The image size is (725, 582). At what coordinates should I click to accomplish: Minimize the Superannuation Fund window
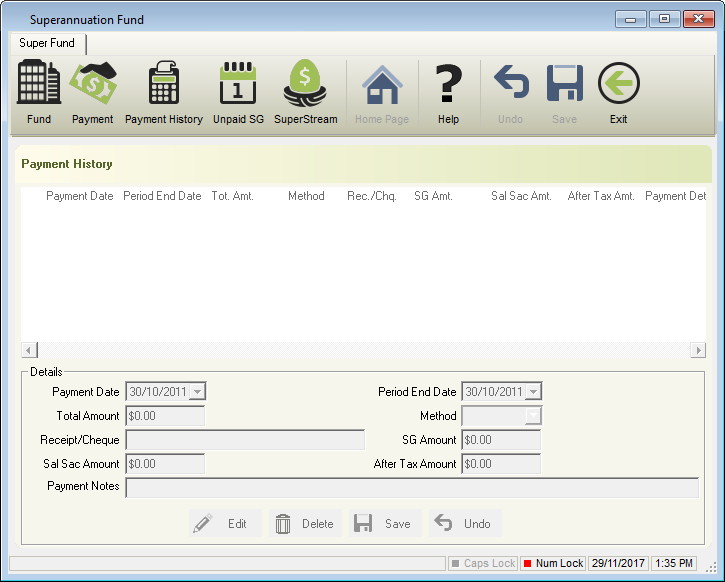[x=631, y=19]
